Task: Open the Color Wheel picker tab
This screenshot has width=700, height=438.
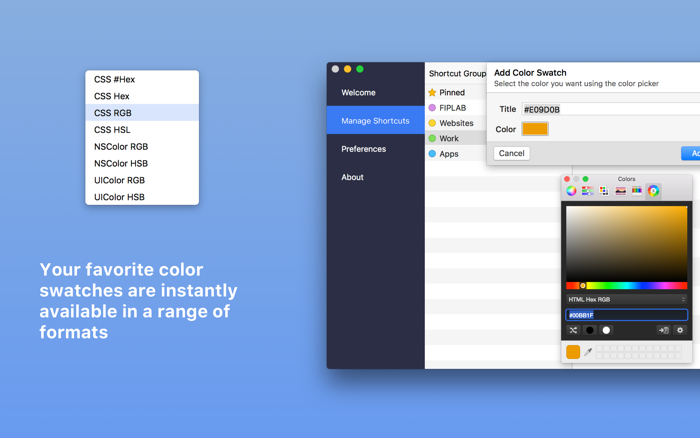Action: click(571, 191)
